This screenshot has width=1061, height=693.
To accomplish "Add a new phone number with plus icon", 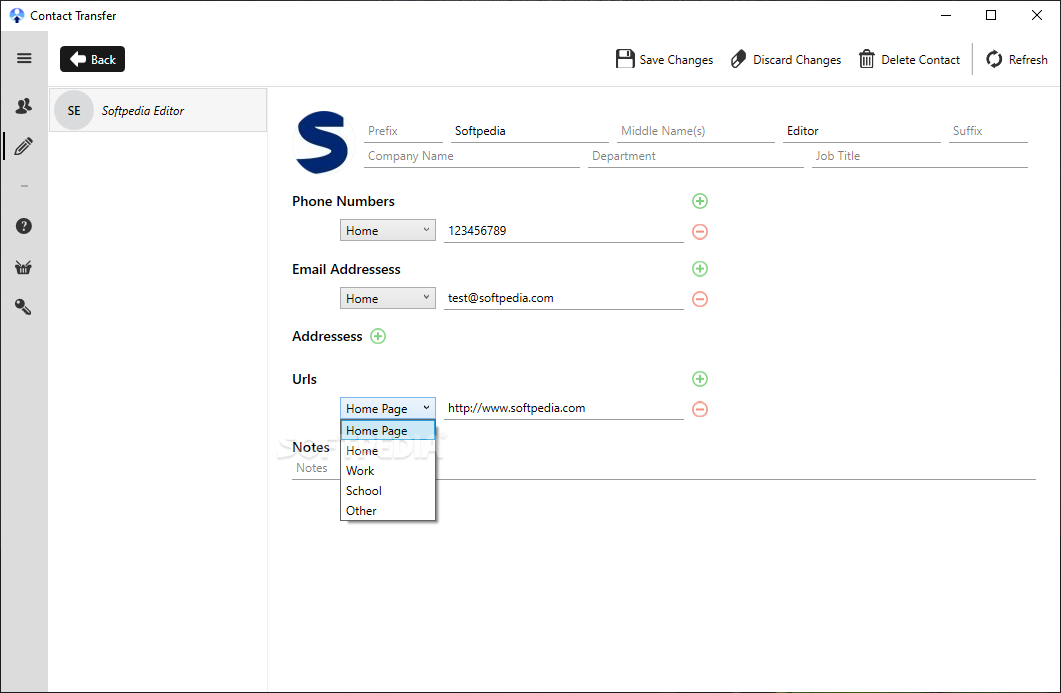I will click(x=700, y=201).
